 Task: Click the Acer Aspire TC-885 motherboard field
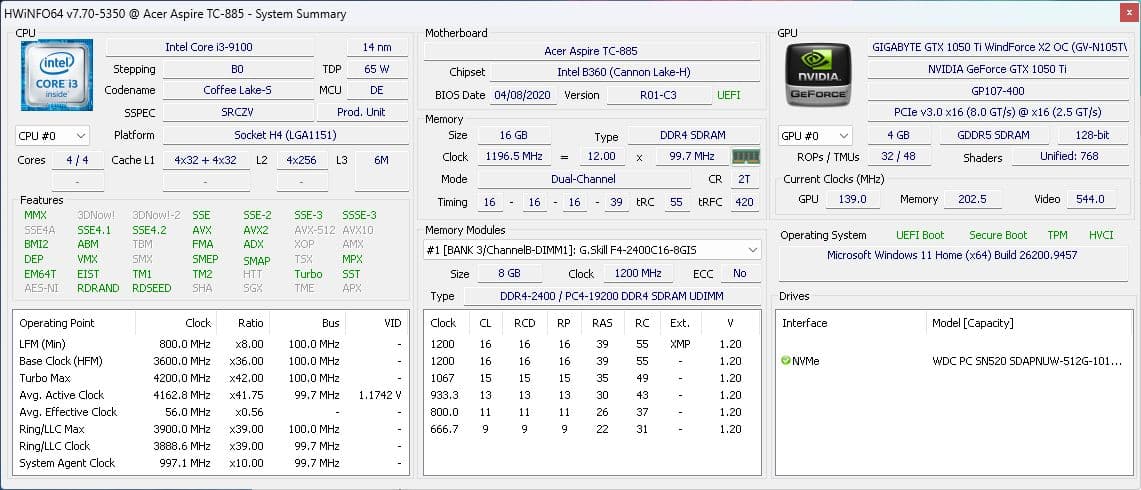pos(591,52)
